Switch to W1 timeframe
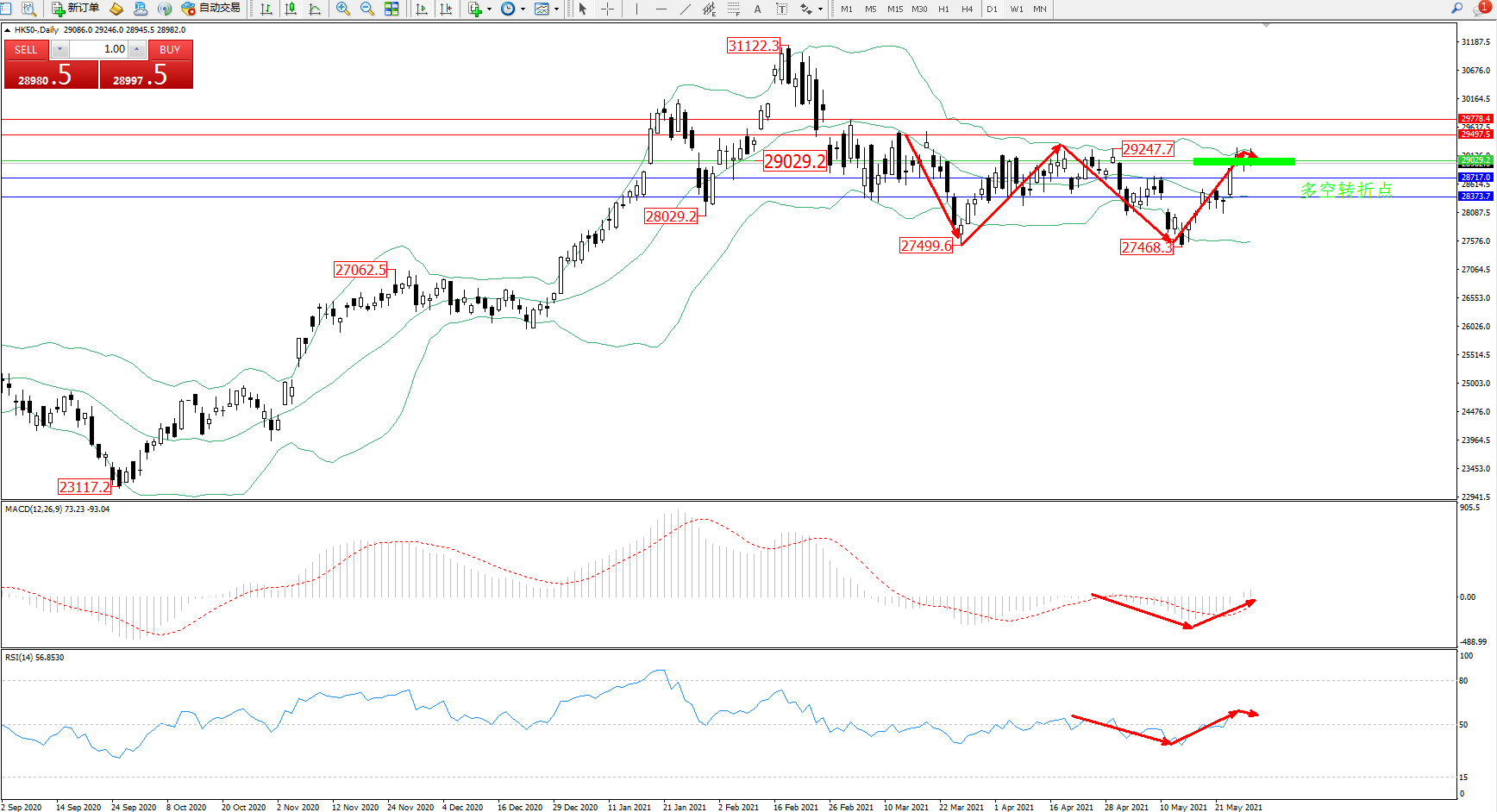1497x812 pixels. [1017, 9]
